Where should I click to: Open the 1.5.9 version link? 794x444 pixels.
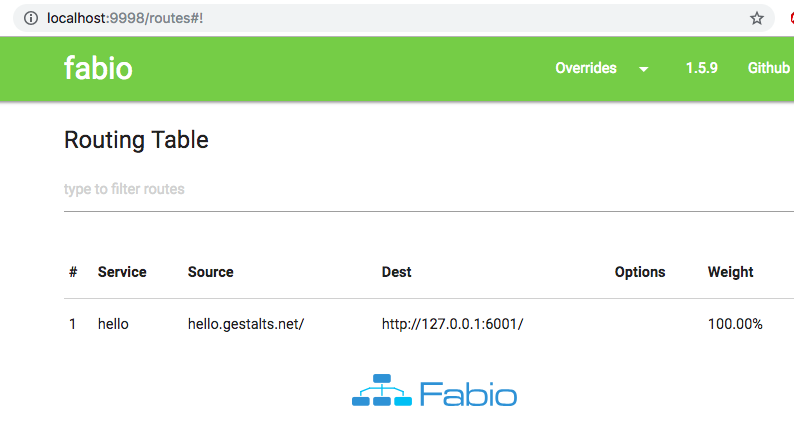point(701,68)
